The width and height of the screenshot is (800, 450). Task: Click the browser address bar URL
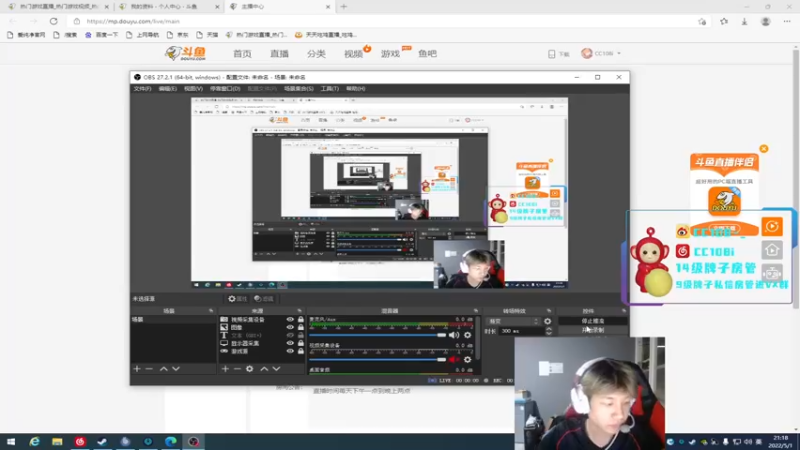tap(133, 21)
